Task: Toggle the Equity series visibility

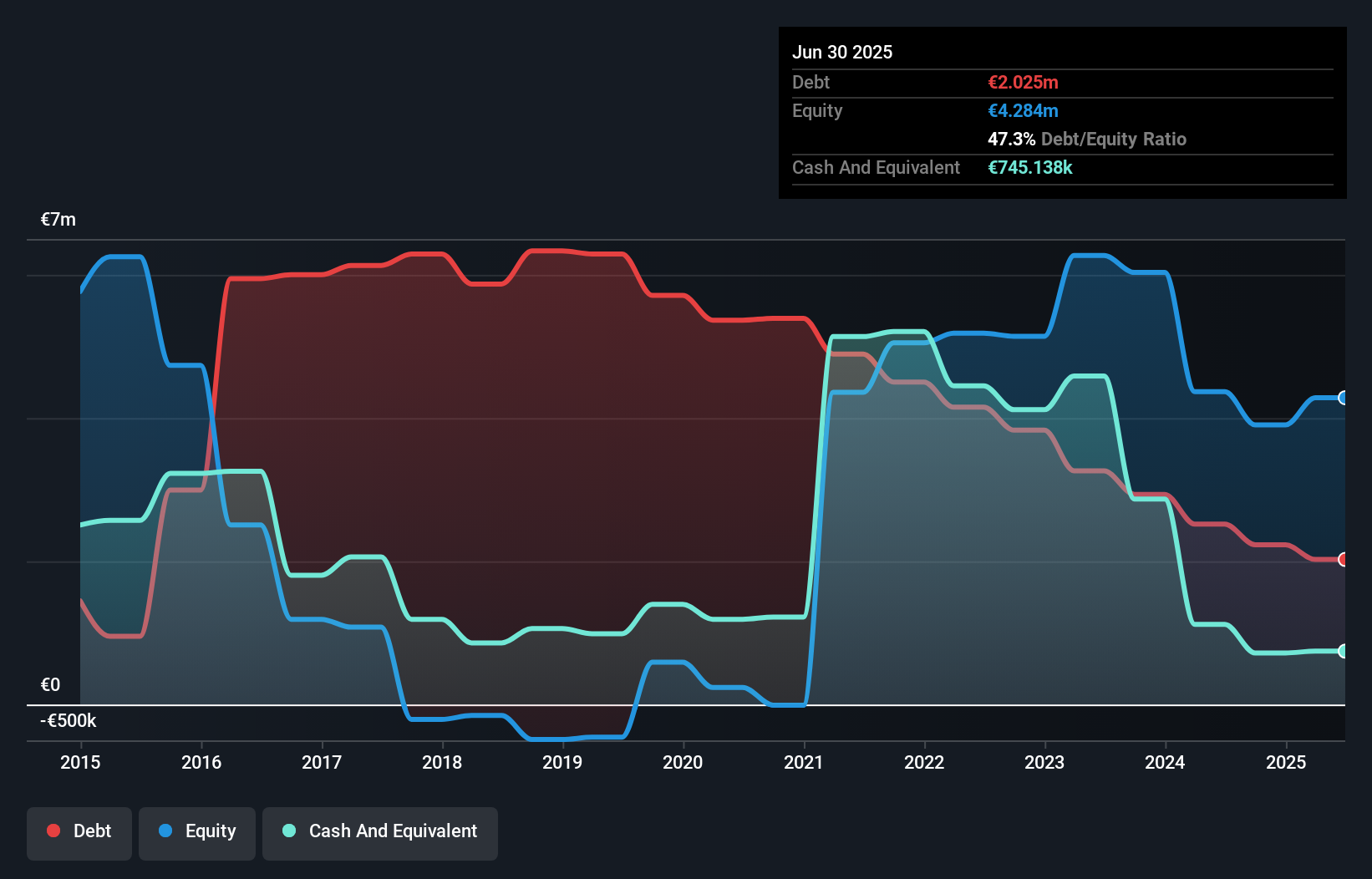Action: click(x=196, y=831)
